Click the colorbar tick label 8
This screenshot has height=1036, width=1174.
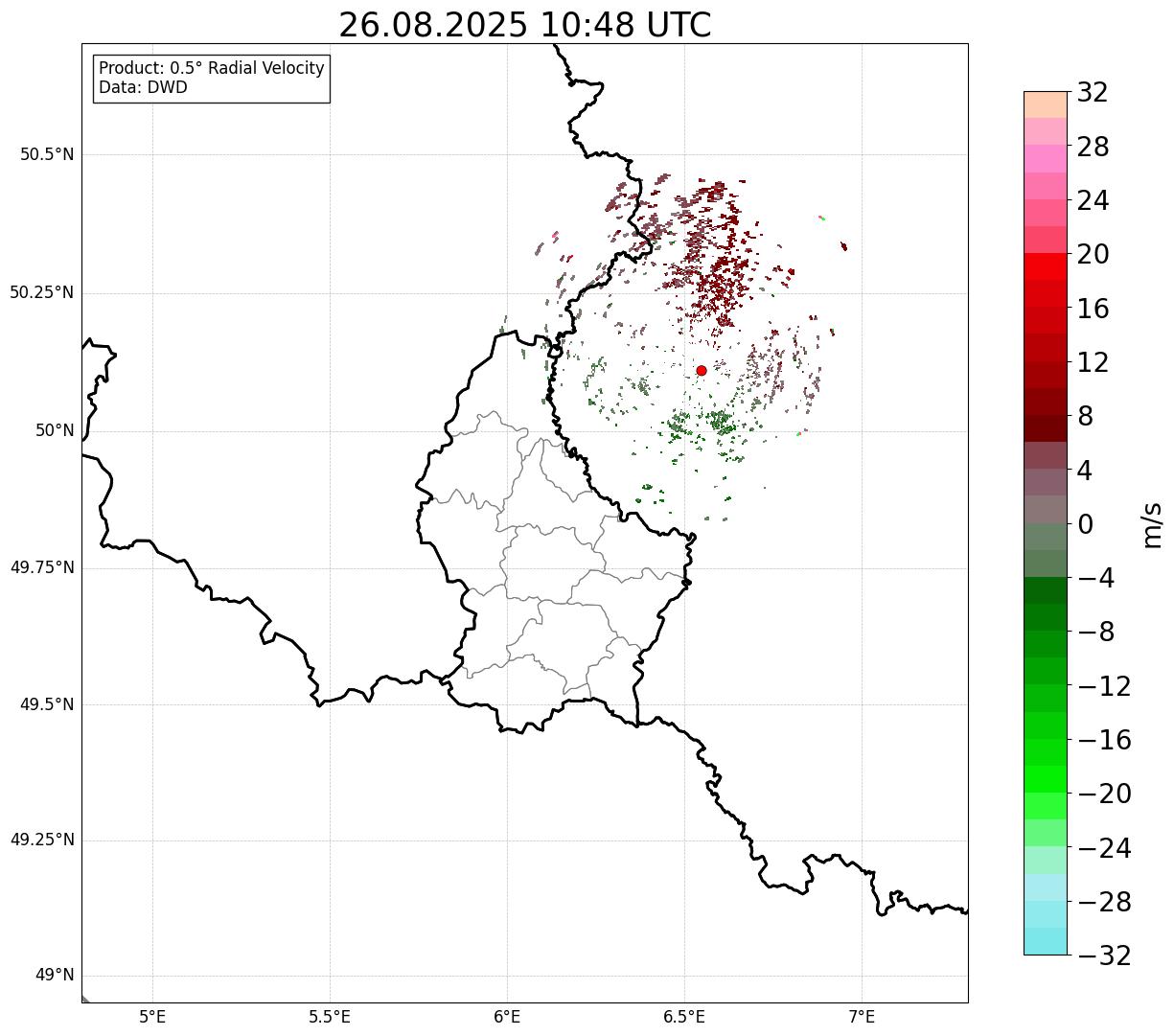click(1085, 416)
